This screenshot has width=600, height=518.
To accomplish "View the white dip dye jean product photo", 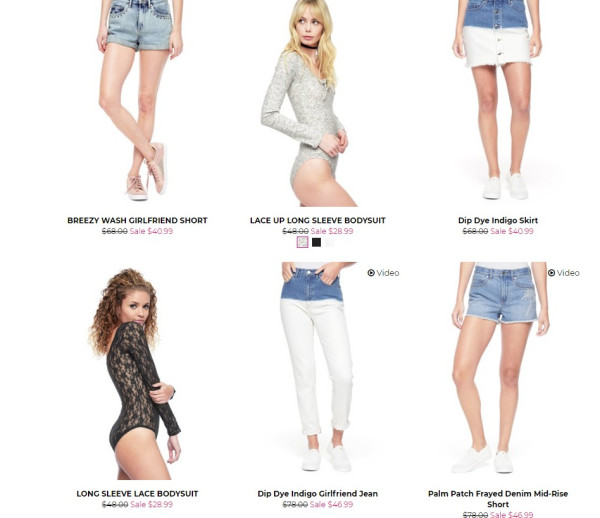I will click(318, 367).
